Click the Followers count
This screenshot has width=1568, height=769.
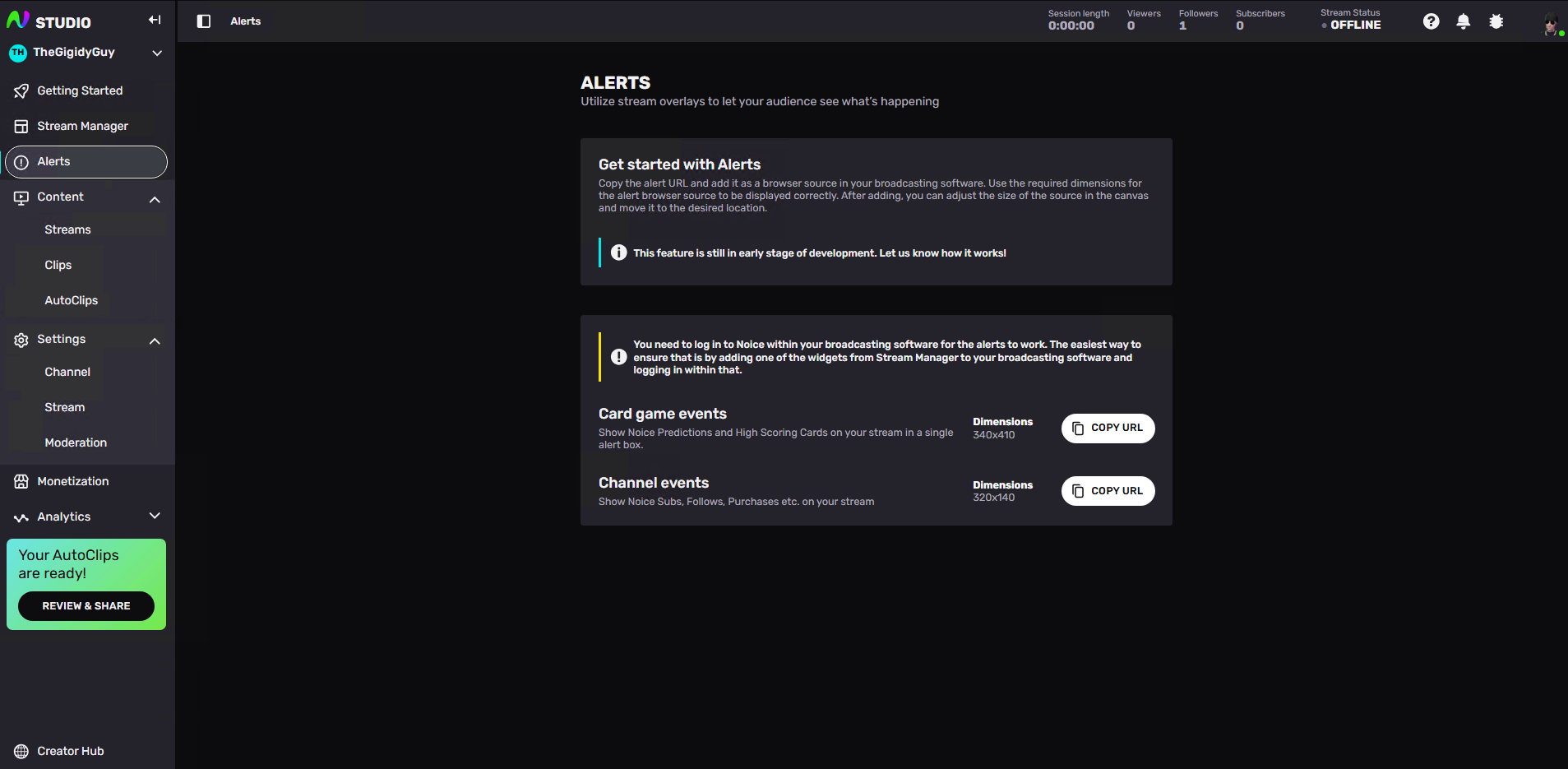pyautogui.click(x=1182, y=25)
